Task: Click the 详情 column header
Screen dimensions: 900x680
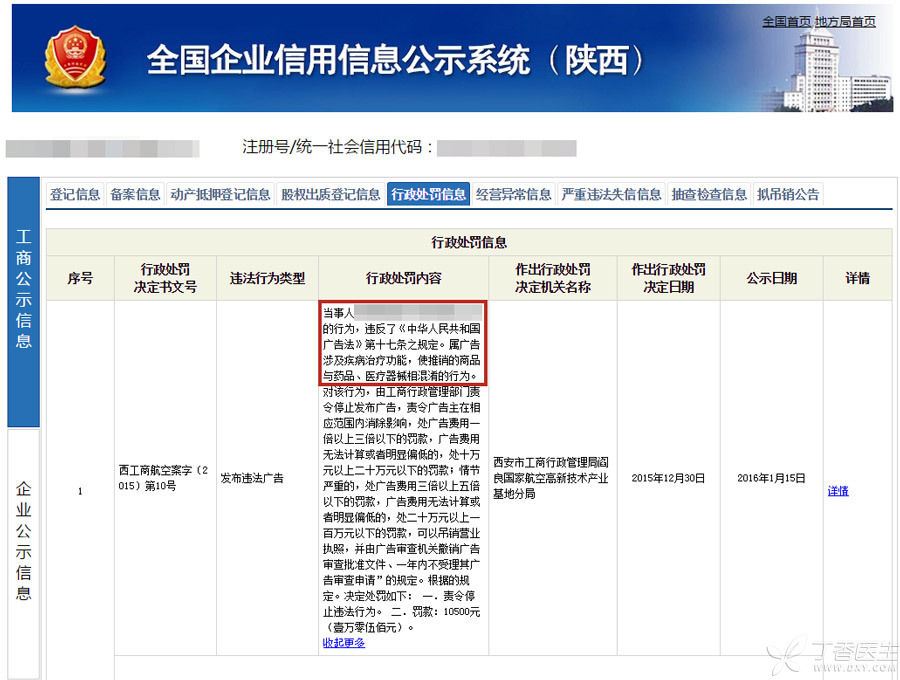Action: (x=858, y=278)
